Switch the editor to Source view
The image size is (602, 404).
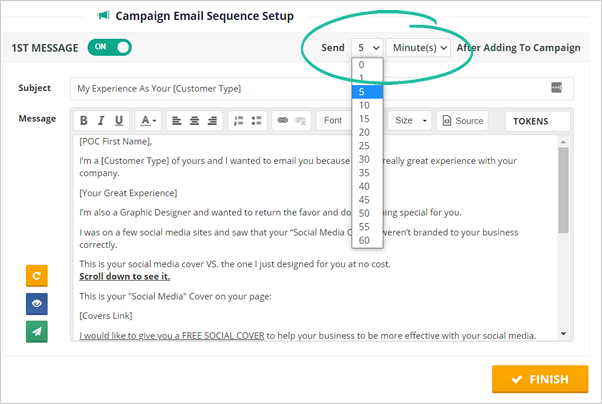tap(462, 121)
